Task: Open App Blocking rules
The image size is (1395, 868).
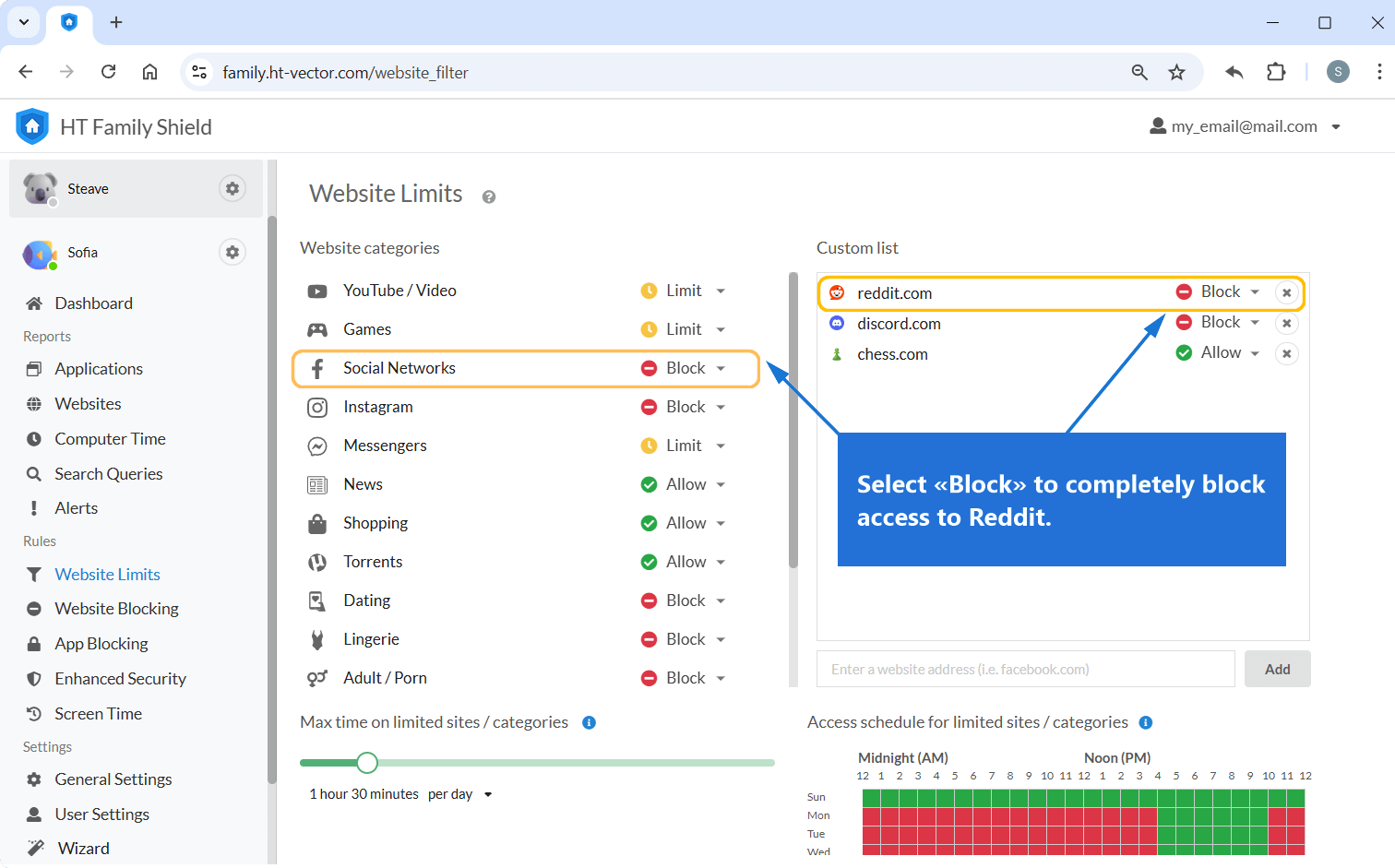Action: point(101,644)
